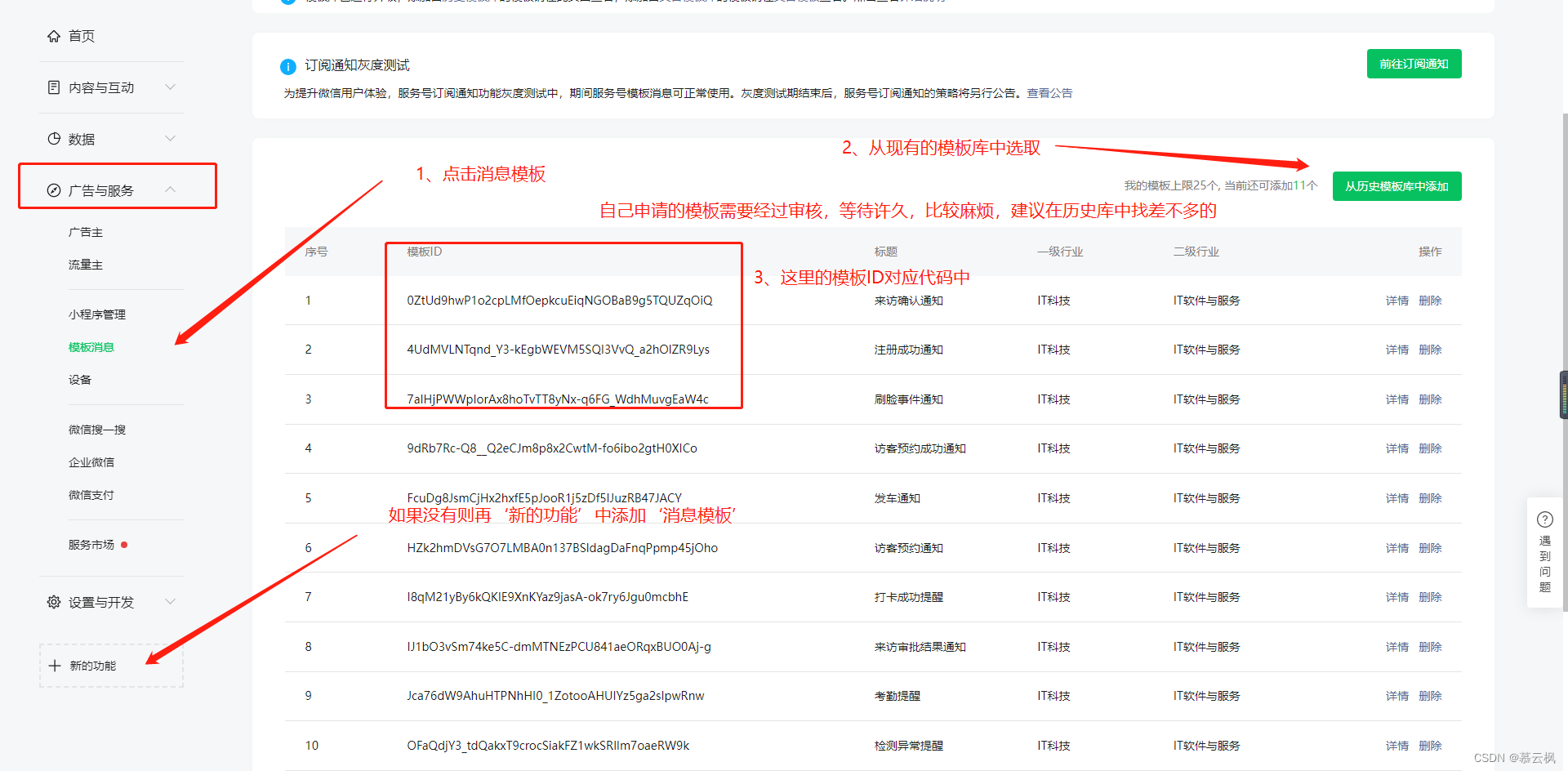Open 小程序管理 in the sidebar
This screenshot has height=771, width=1568.
click(97, 315)
